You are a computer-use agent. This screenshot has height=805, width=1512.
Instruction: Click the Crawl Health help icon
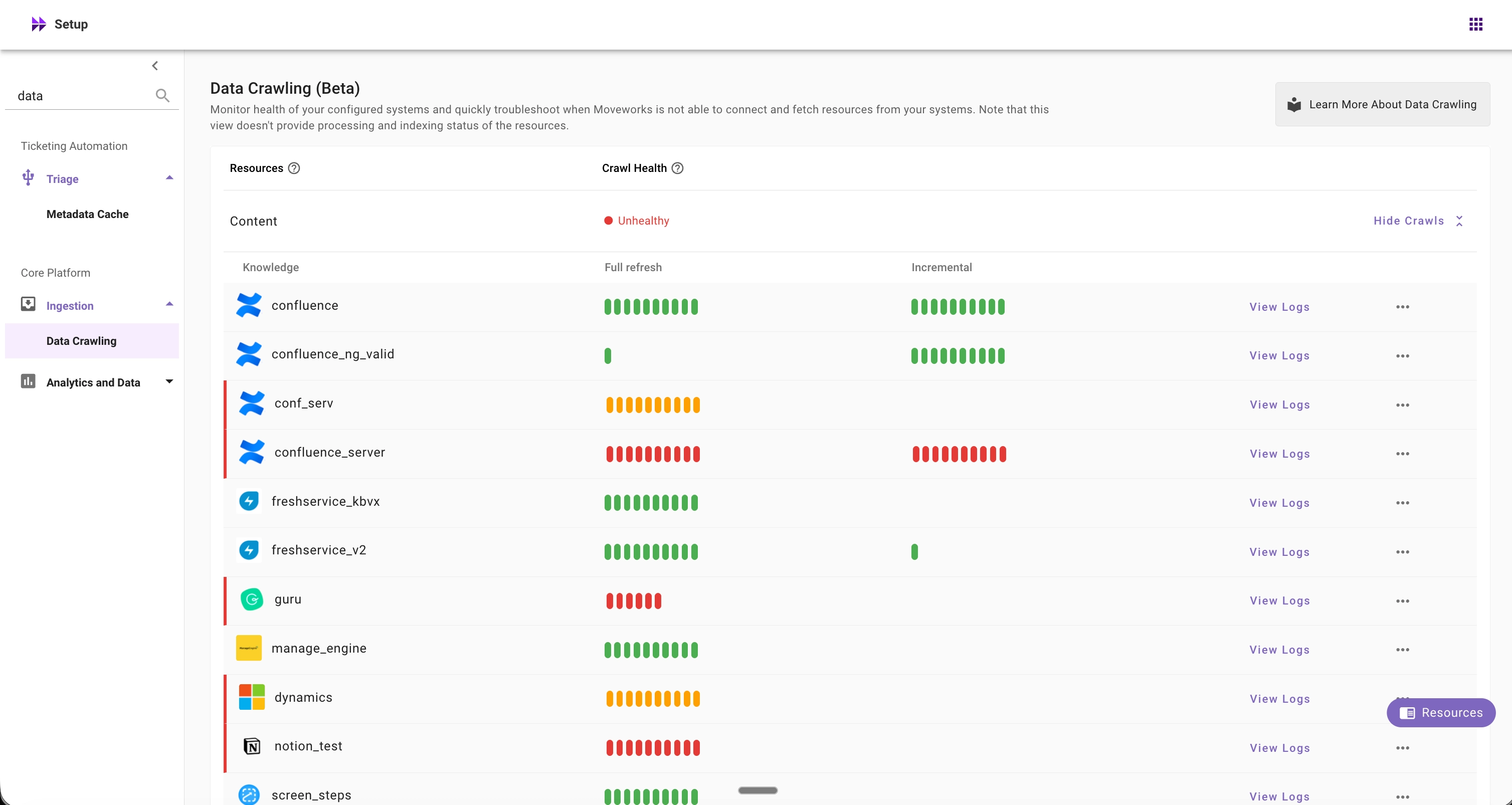point(677,168)
